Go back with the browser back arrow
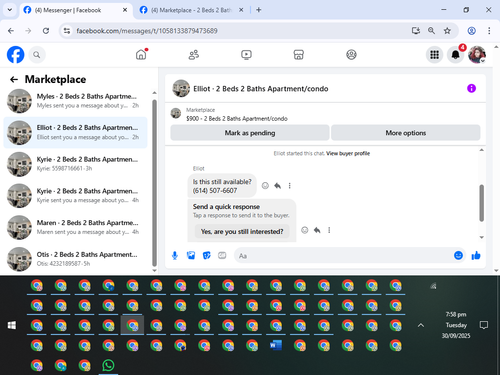Viewport: 500px width, 375px height. (x=11, y=31)
